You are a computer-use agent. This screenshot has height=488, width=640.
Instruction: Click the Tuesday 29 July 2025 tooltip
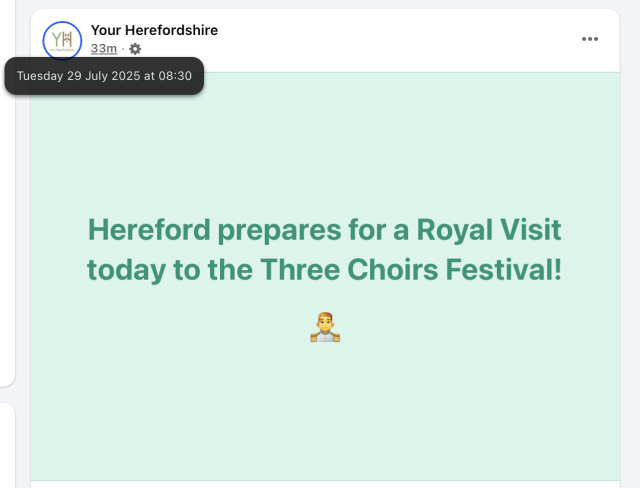point(104,76)
